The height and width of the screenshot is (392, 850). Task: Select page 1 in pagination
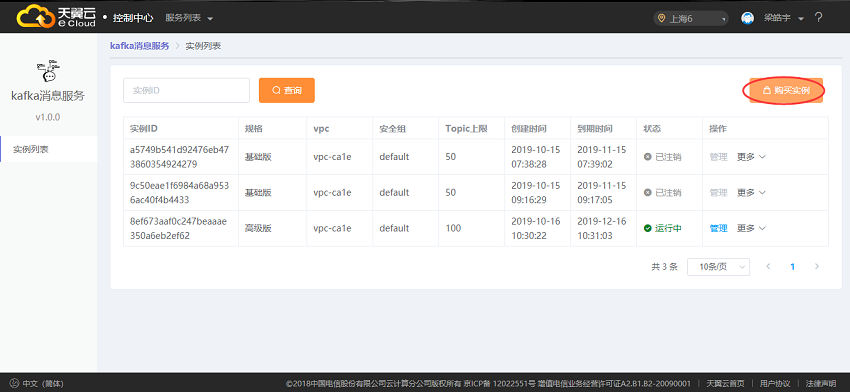tap(793, 267)
